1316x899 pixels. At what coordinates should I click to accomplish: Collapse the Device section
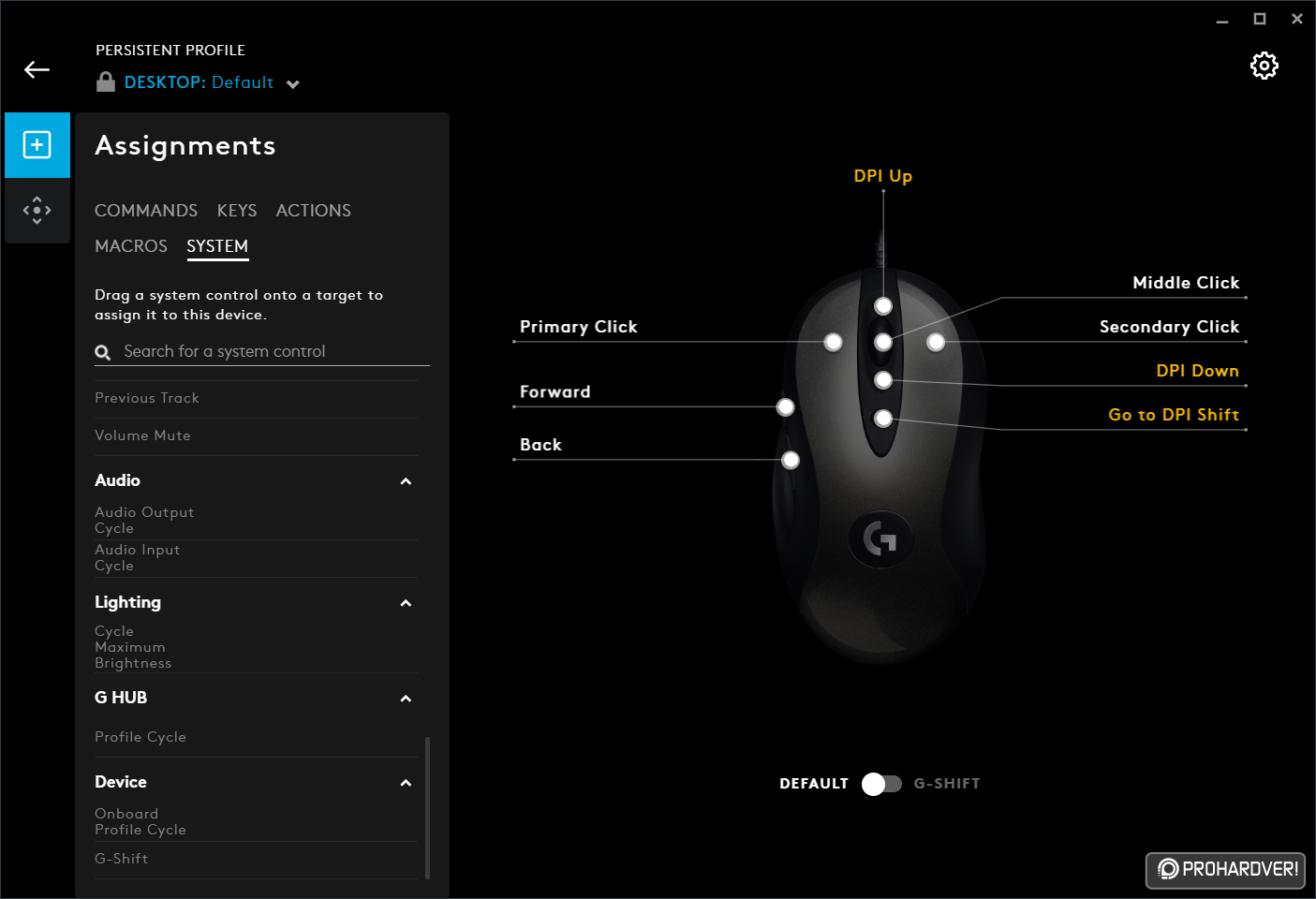(406, 783)
